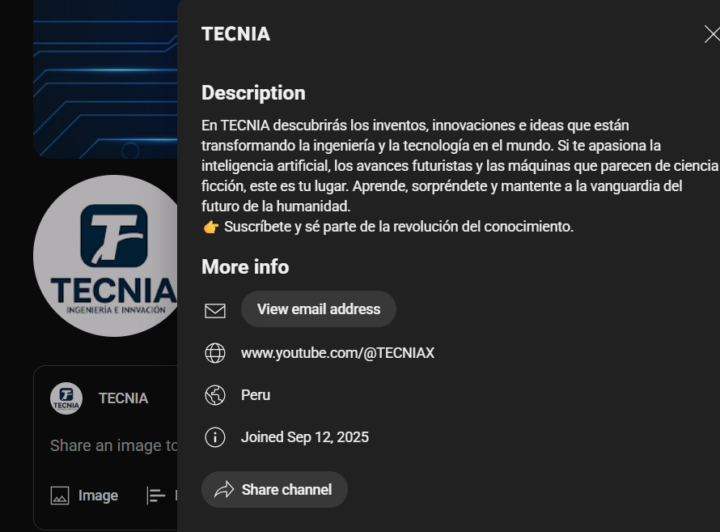Image resolution: width=720 pixels, height=532 pixels.
Task: Click the small TECNIA avatar in post box
Action: pyautogui.click(x=66, y=398)
